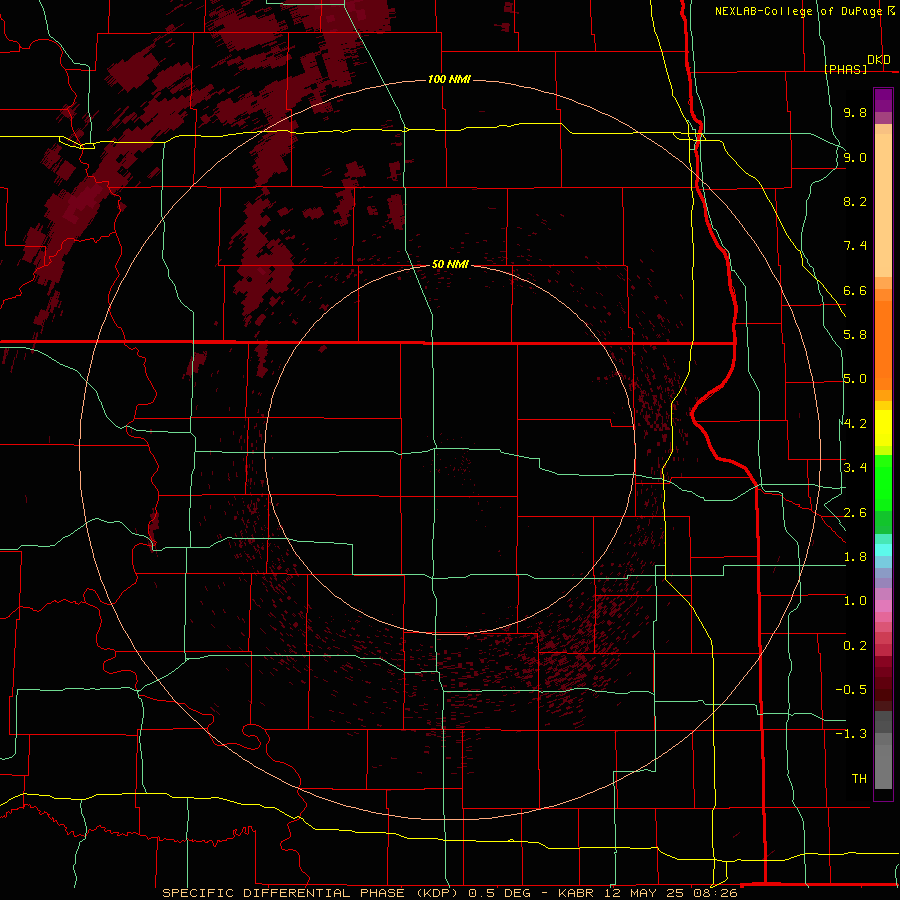Click the 9.8 value on the color scale
Viewport: 900px width, 900px height.
(x=855, y=112)
